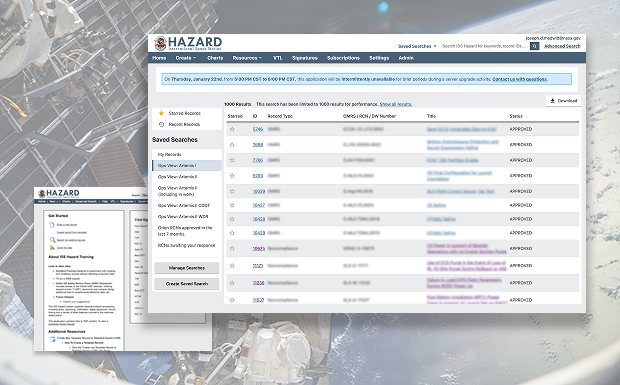Click the Download button
The height and width of the screenshot is (385, 620).
(x=563, y=101)
